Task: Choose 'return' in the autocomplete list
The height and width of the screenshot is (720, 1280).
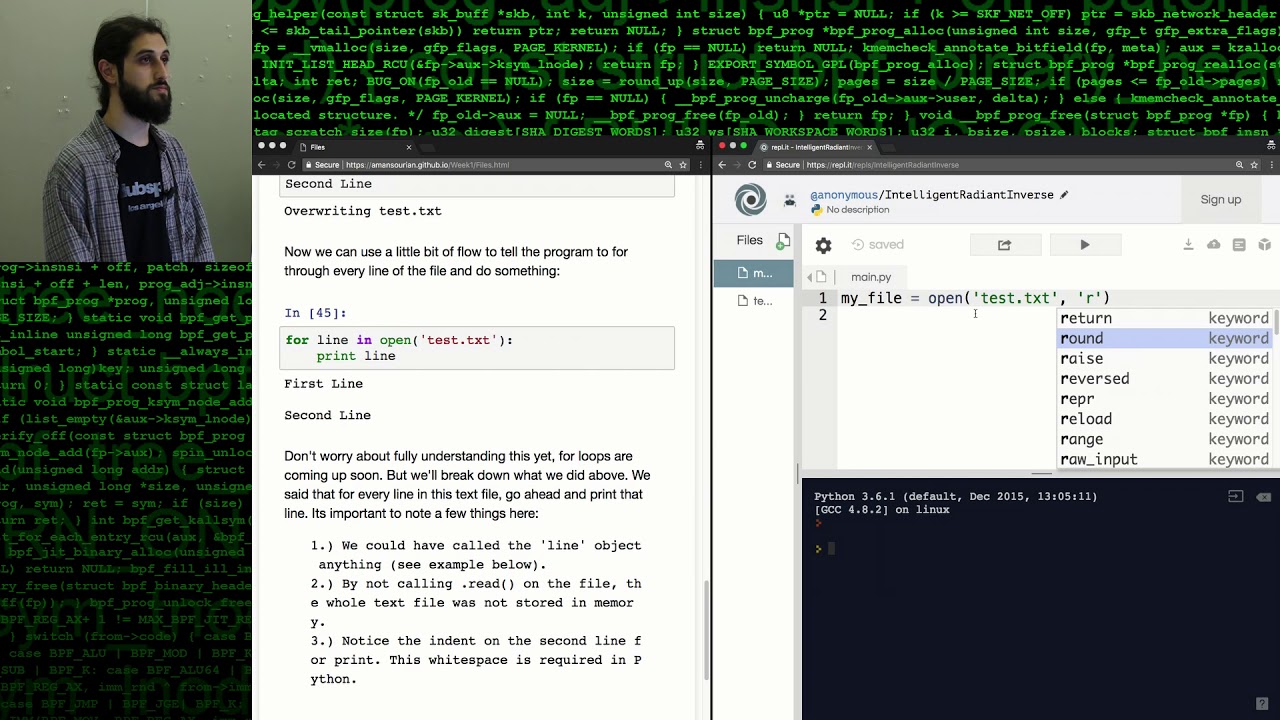Action: pos(1168,318)
